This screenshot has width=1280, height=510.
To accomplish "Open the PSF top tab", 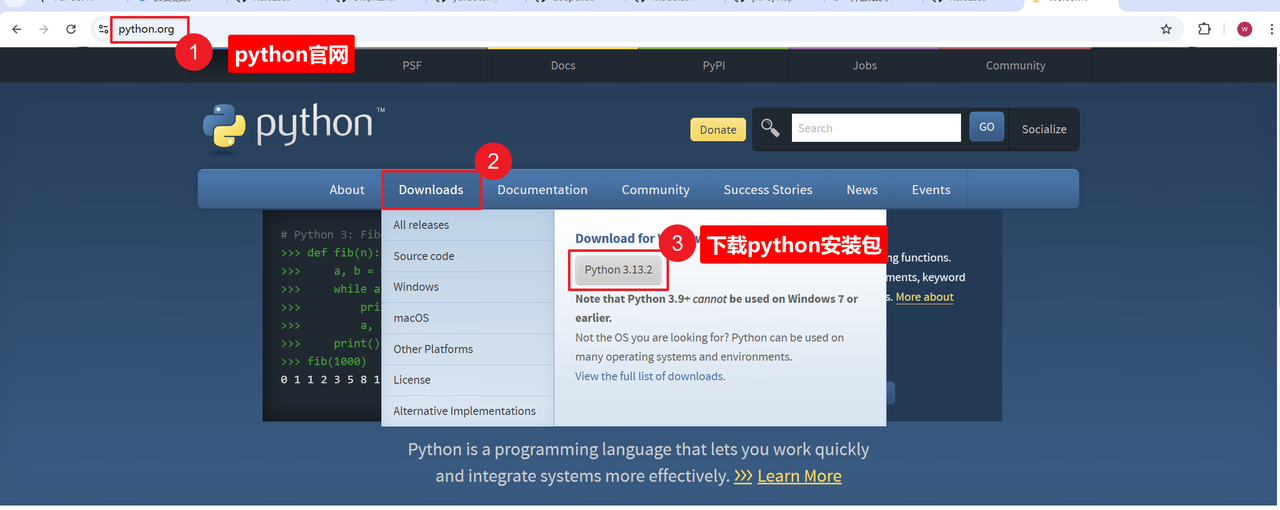I will pos(412,65).
